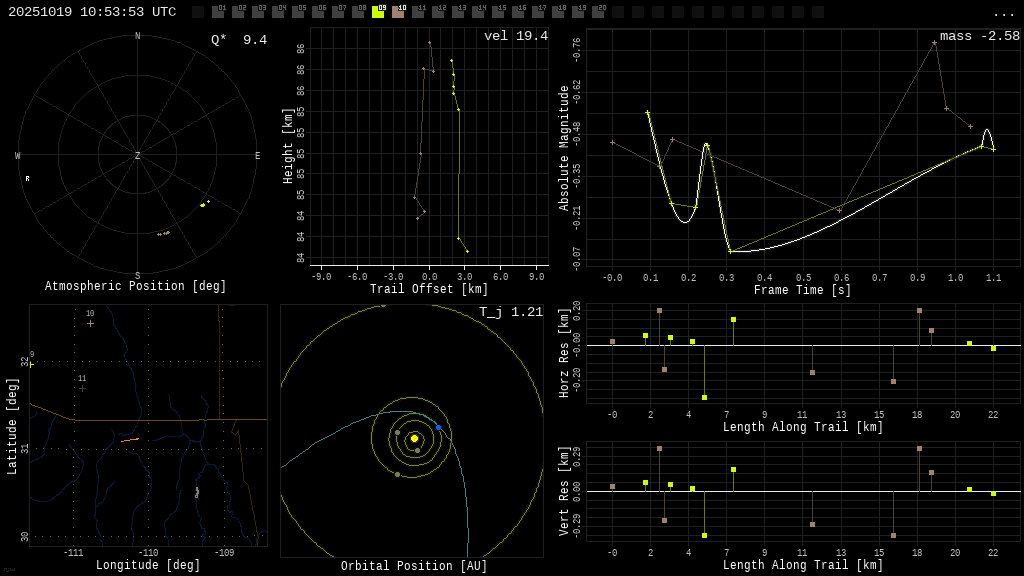Toggle the tan station 10 box
The height and width of the screenshot is (576, 1024).
(398, 12)
